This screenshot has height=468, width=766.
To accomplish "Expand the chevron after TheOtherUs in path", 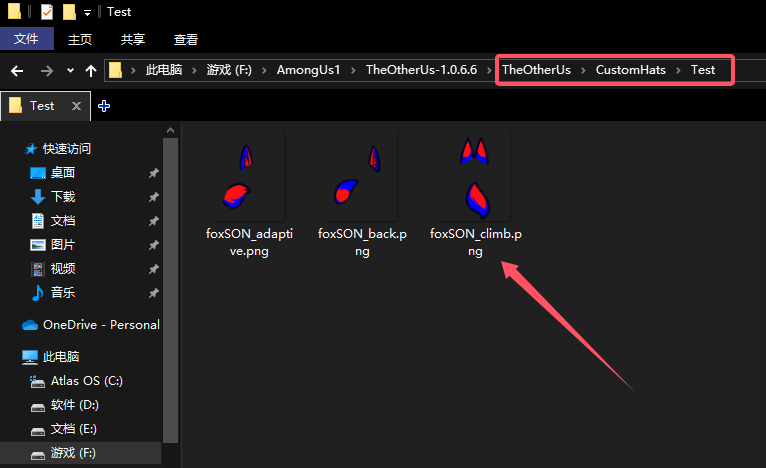I will [583, 71].
